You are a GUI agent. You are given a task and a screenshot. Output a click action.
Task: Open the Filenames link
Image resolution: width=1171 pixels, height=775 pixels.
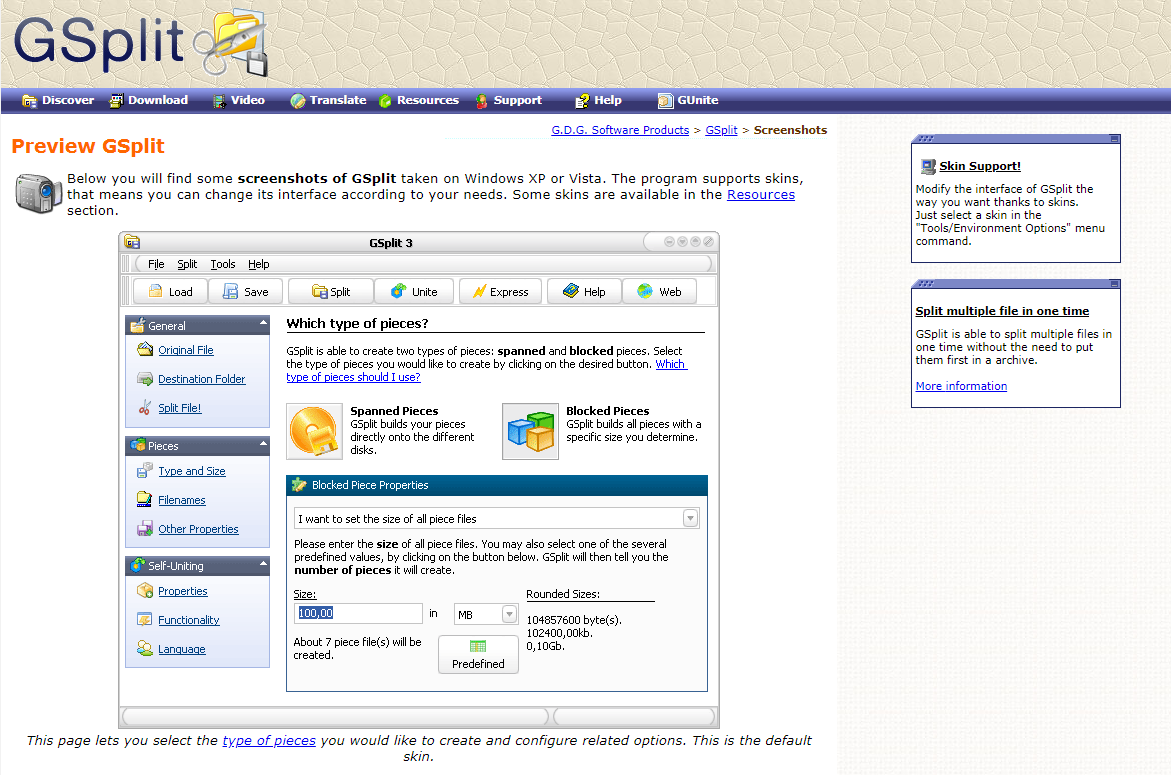click(x=181, y=500)
